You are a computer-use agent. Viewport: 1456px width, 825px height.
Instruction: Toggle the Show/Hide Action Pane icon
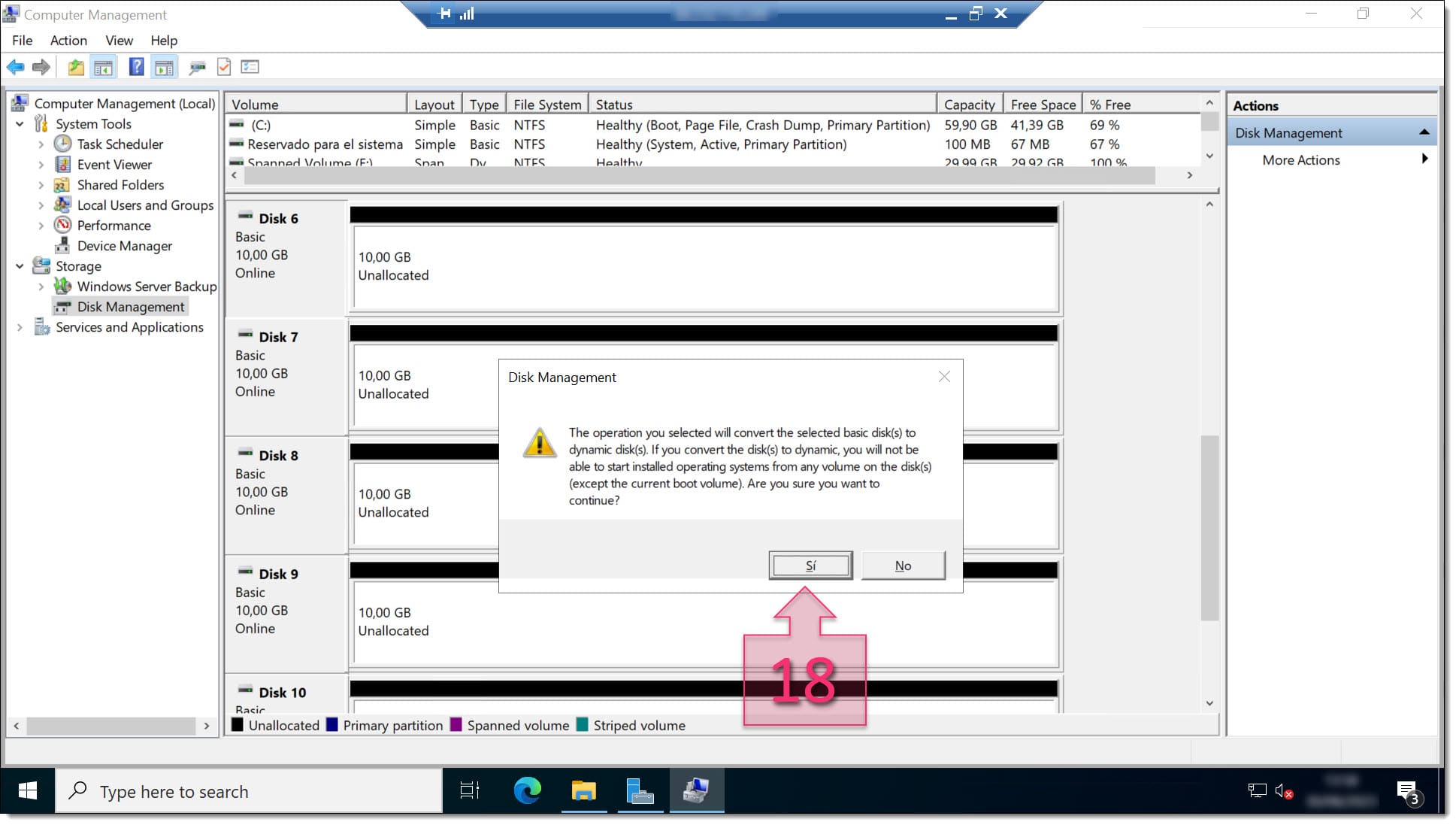pyautogui.click(x=164, y=67)
